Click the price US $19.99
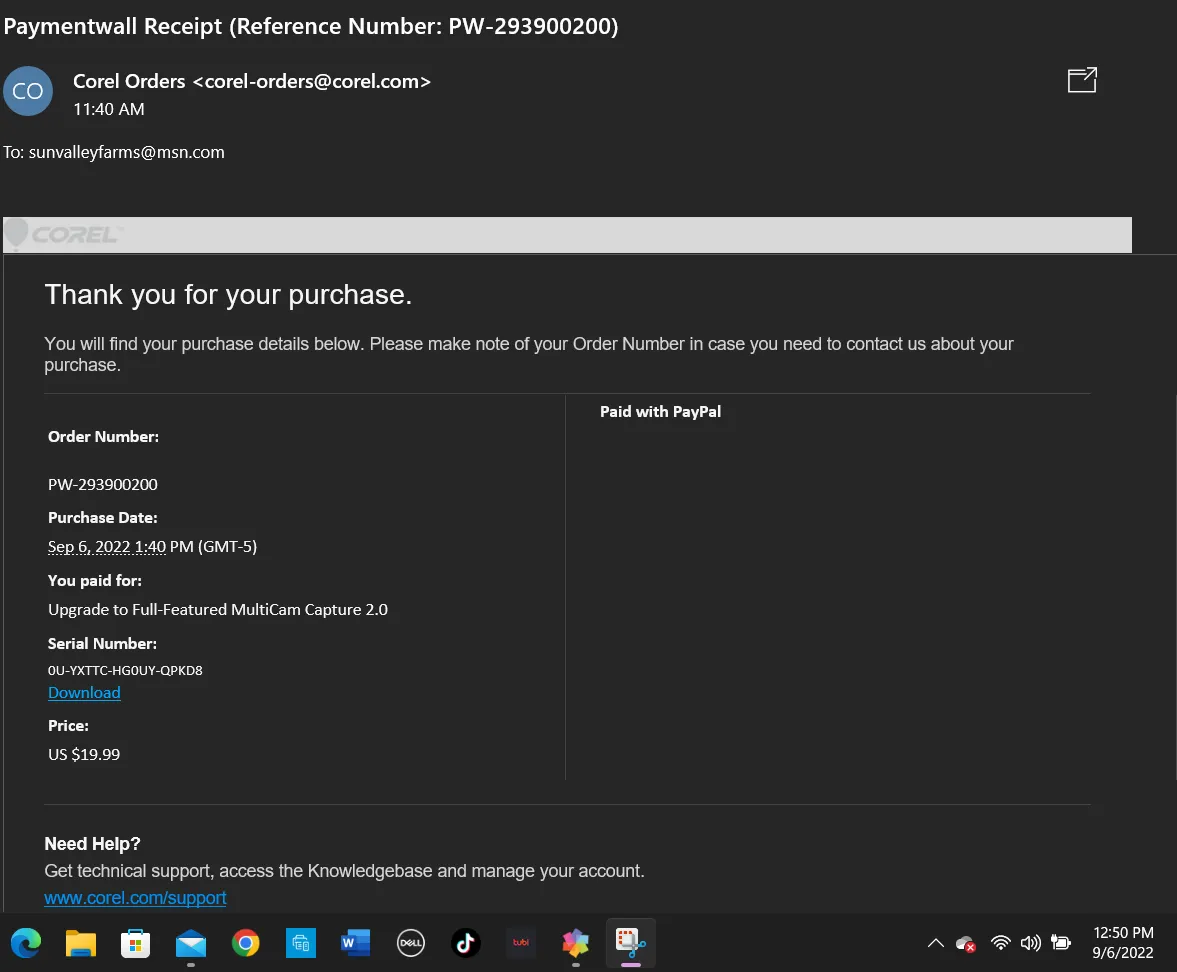 [x=84, y=754]
